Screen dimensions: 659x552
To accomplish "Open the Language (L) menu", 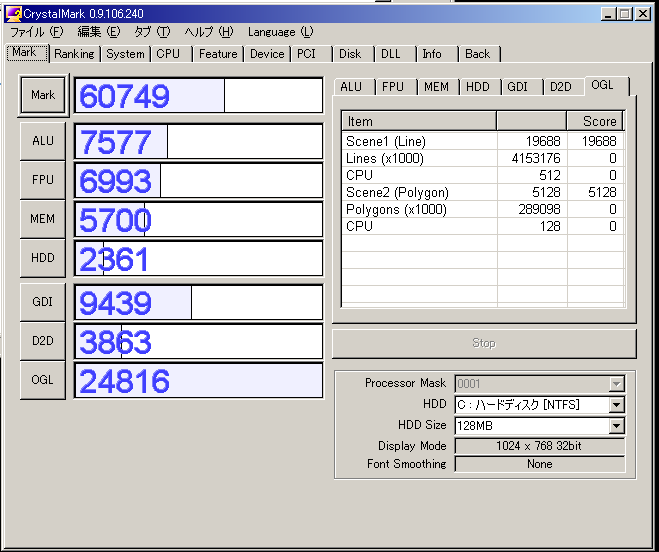I will point(280,32).
